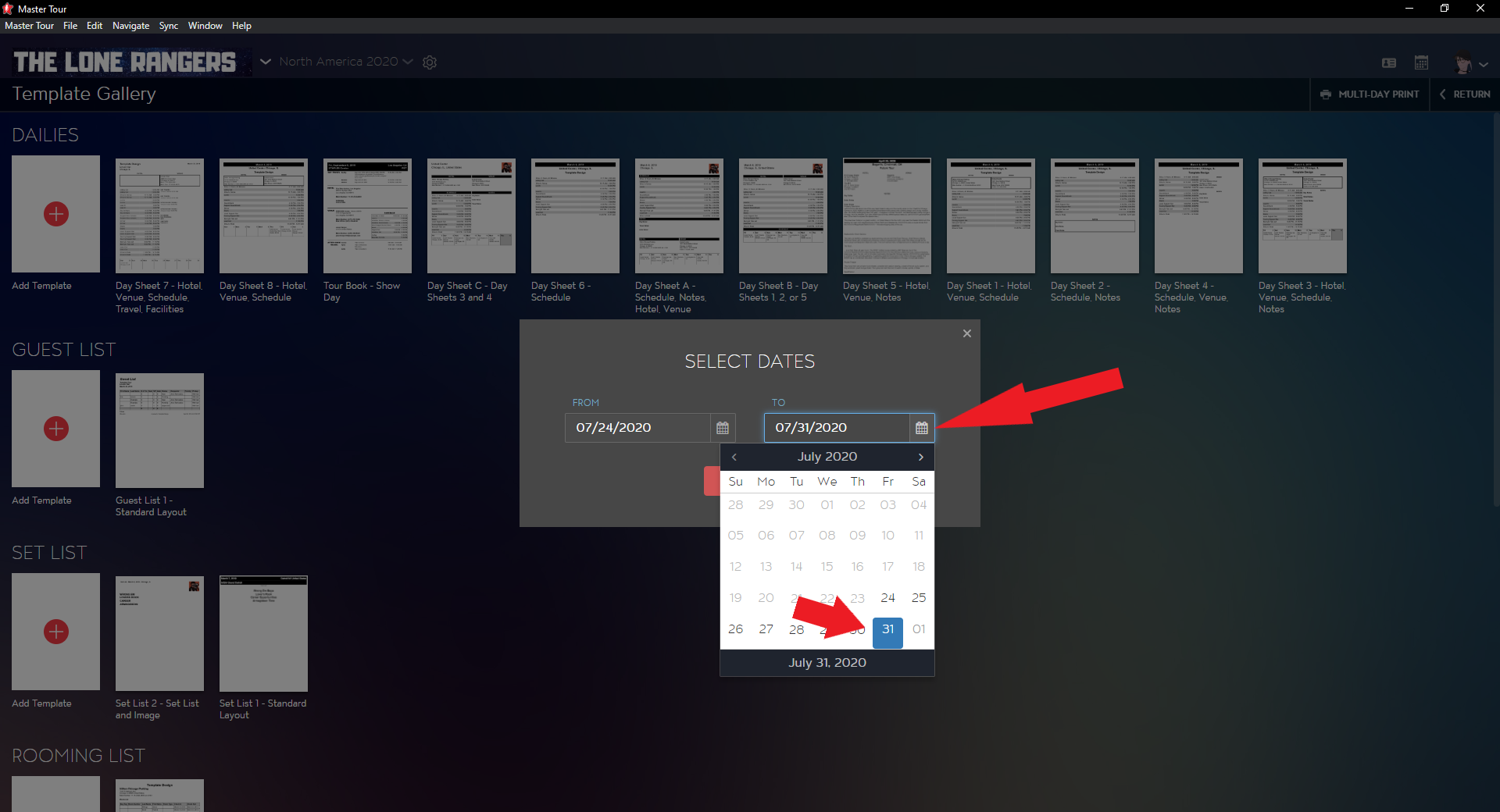Click the Return button

point(1465,94)
